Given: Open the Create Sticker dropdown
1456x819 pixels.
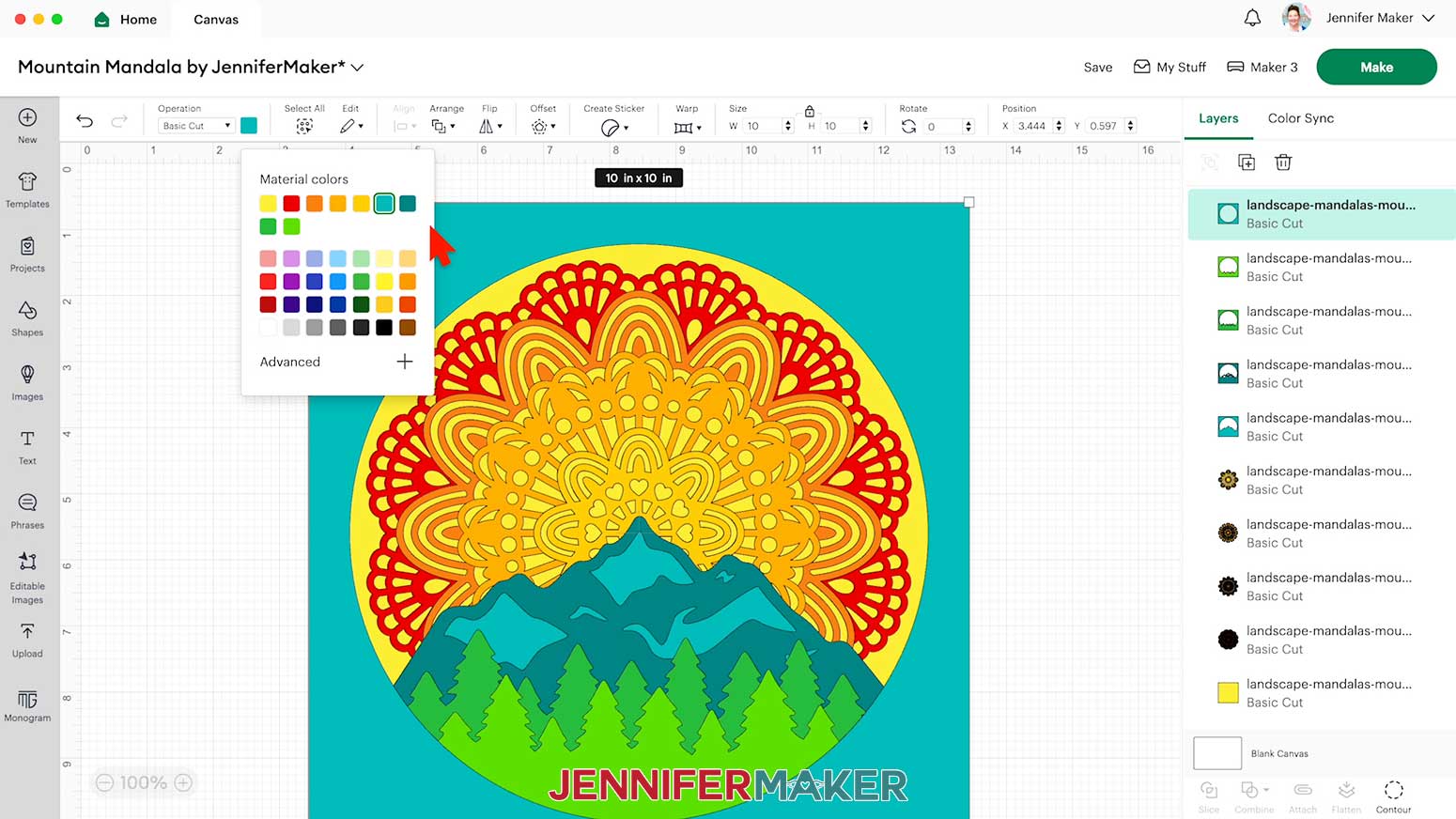Looking at the screenshot, I should (614, 127).
